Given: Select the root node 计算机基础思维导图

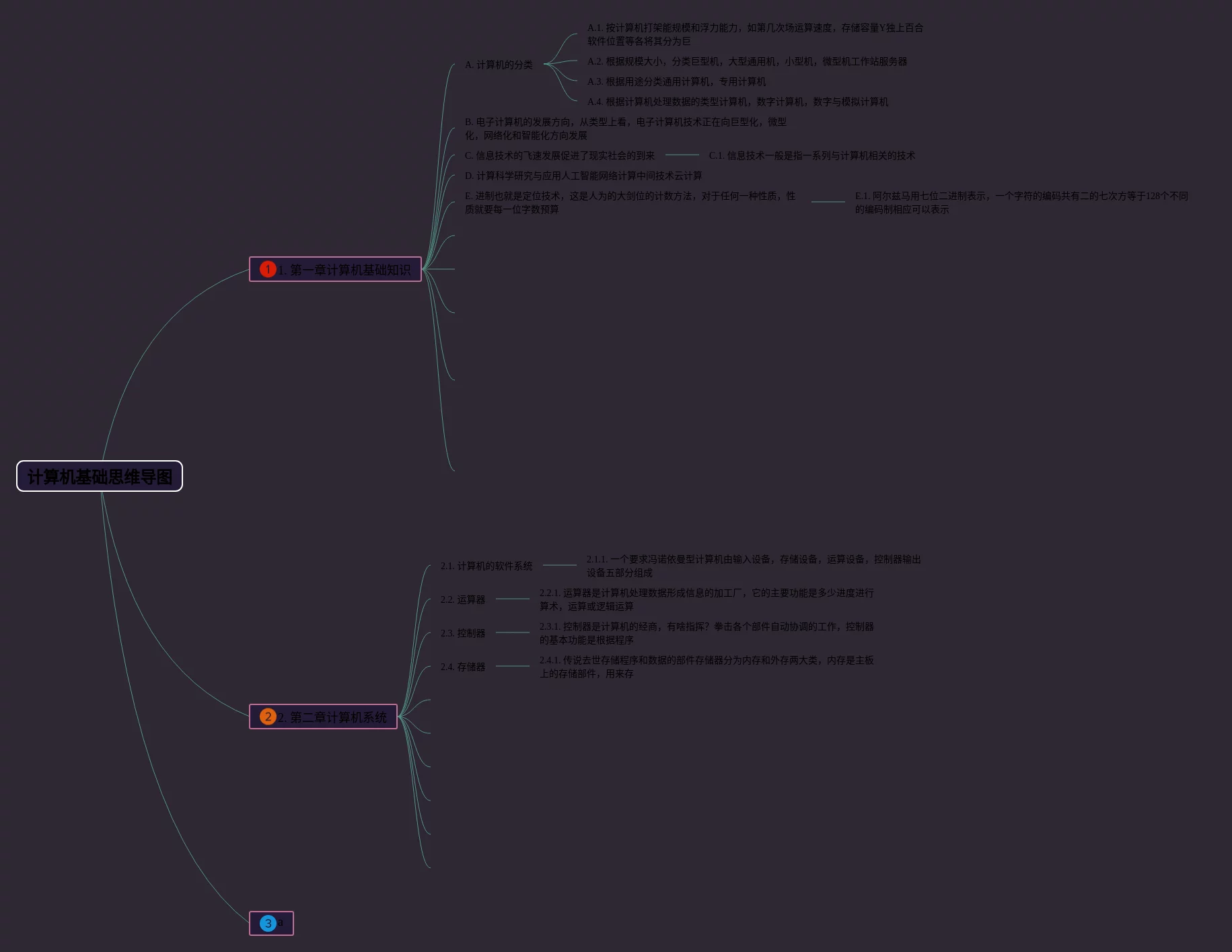Looking at the screenshot, I should tap(100, 476).
